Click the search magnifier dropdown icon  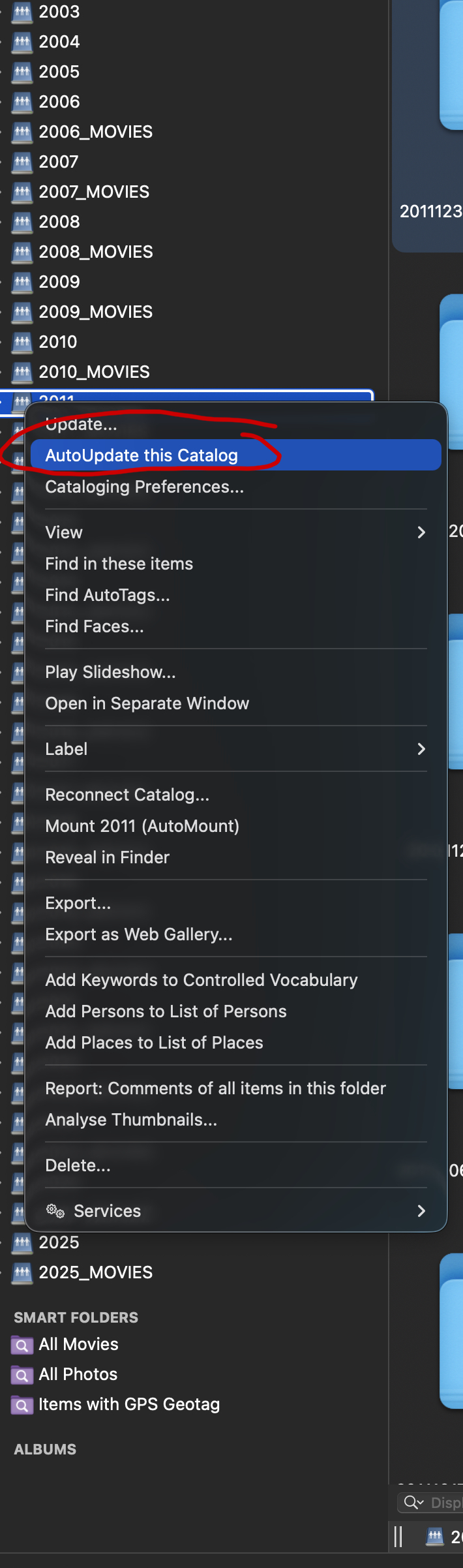click(414, 1503)
